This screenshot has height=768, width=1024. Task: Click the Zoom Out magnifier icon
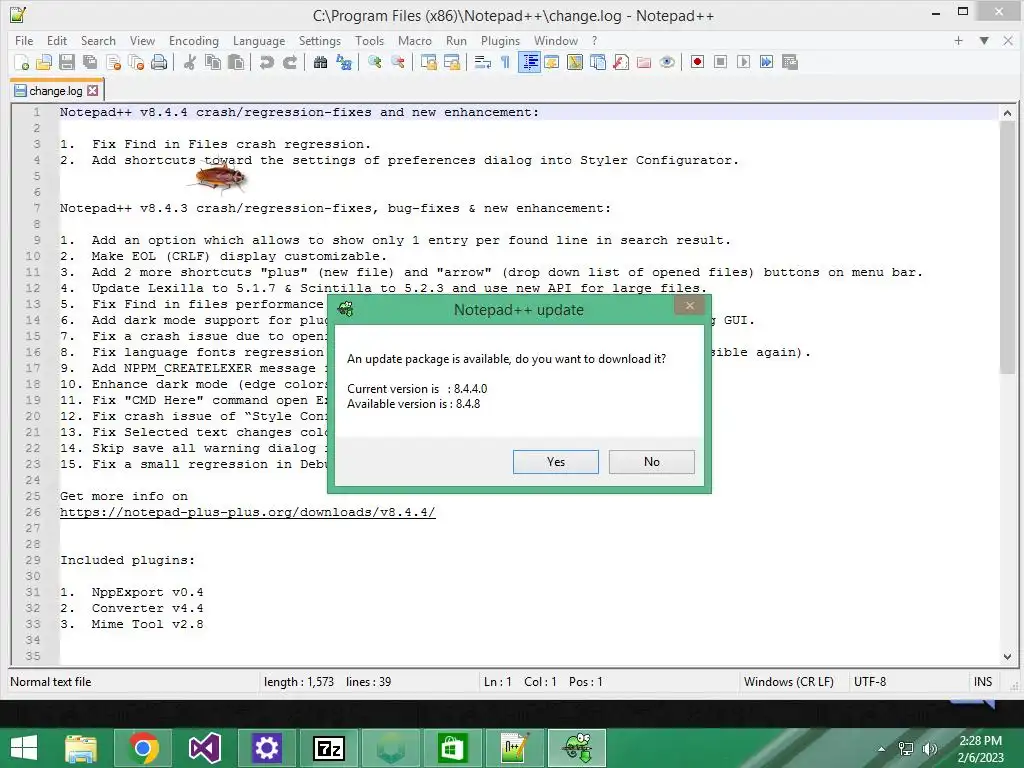(397, 62)
